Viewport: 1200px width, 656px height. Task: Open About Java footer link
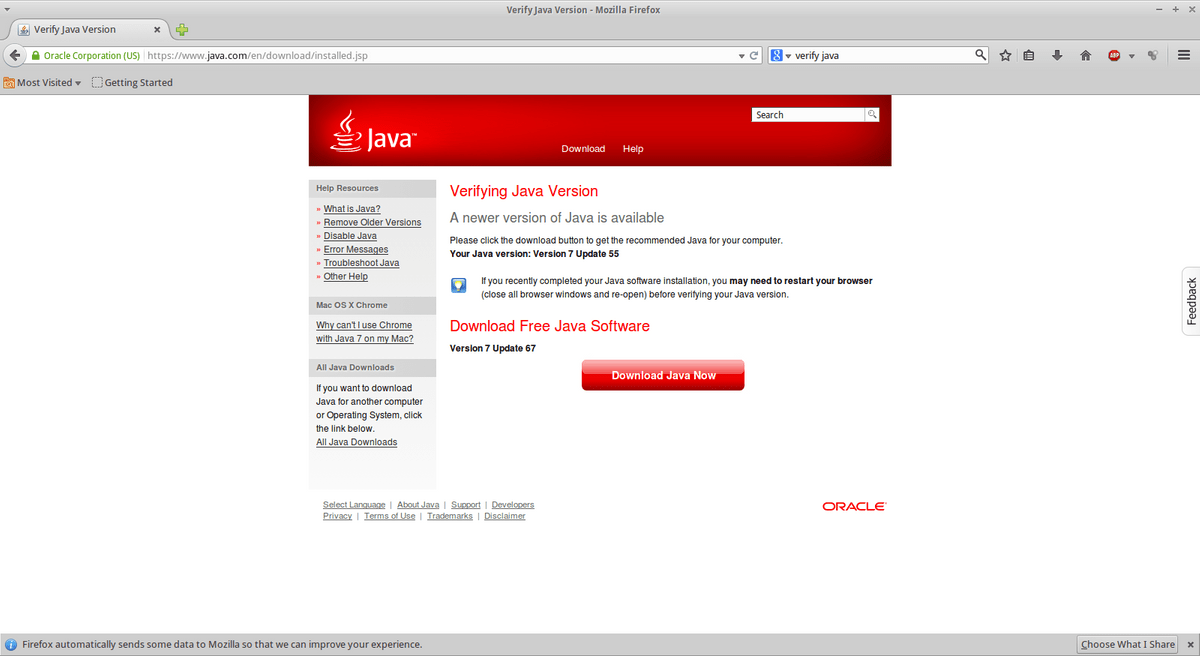(x=418, y=505)
